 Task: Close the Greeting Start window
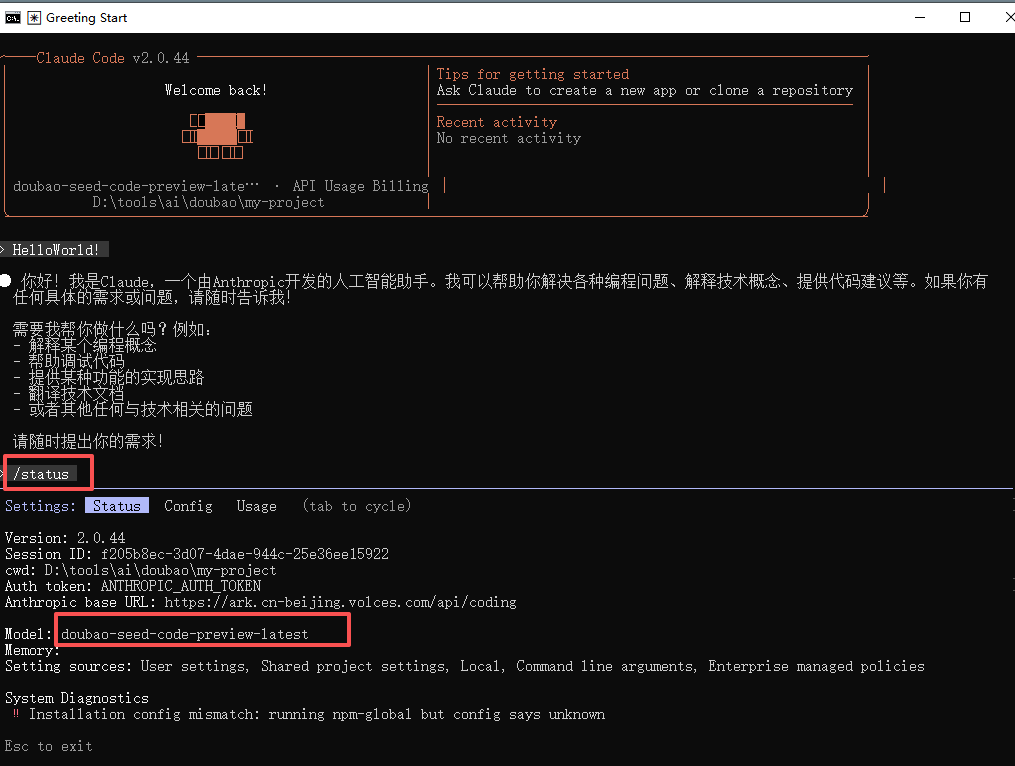(x=1008, y=17)
